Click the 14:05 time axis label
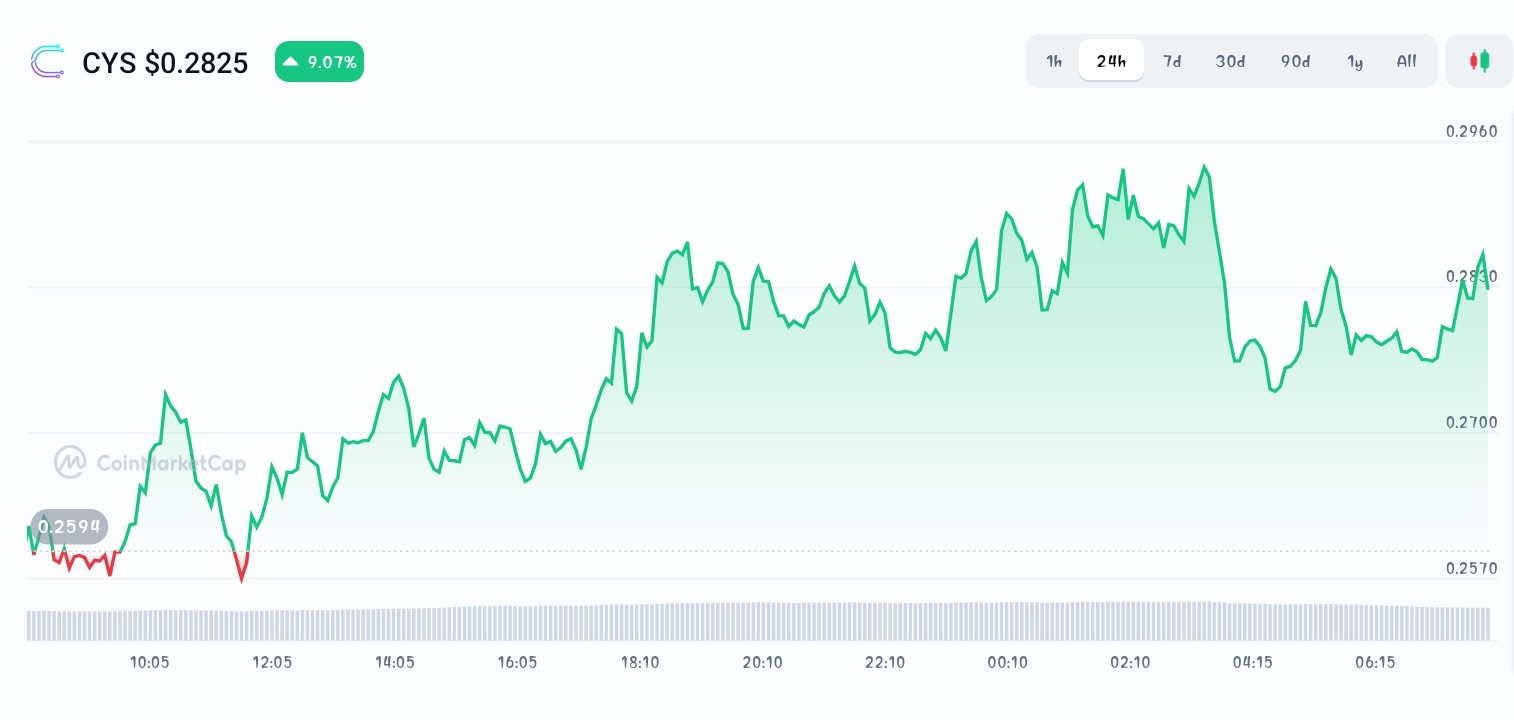This screenshot has width=1514, height=720. click(x=395, y=662)
